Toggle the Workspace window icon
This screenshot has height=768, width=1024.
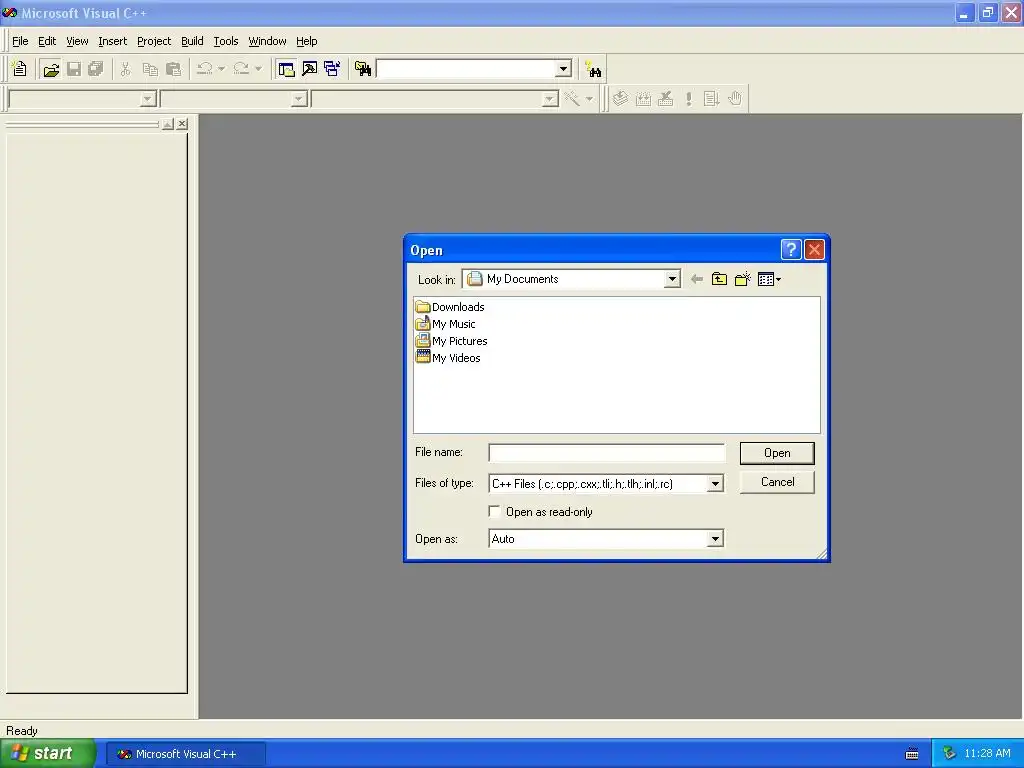[x=286, y=69]
